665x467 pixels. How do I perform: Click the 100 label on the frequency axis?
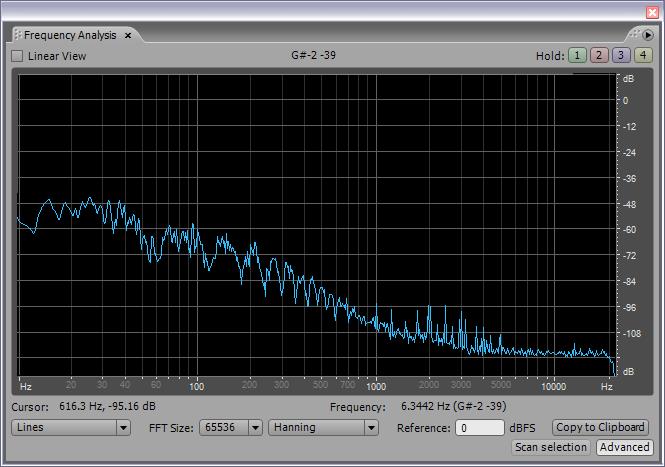click(x=196, y=386)
